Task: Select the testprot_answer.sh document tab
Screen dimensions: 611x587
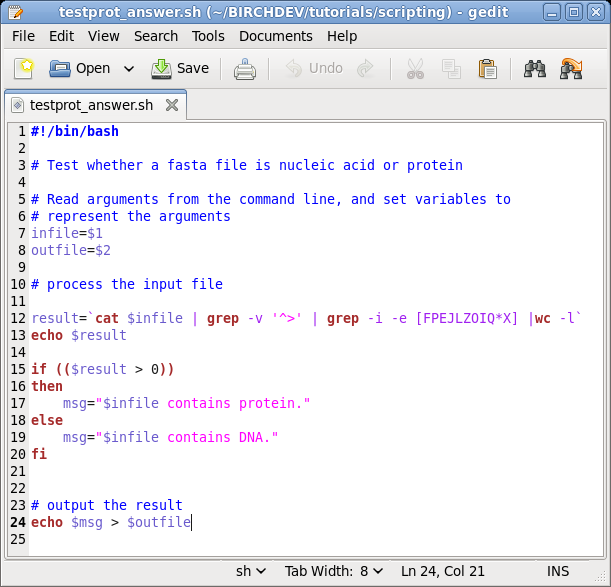Action: 90,104
